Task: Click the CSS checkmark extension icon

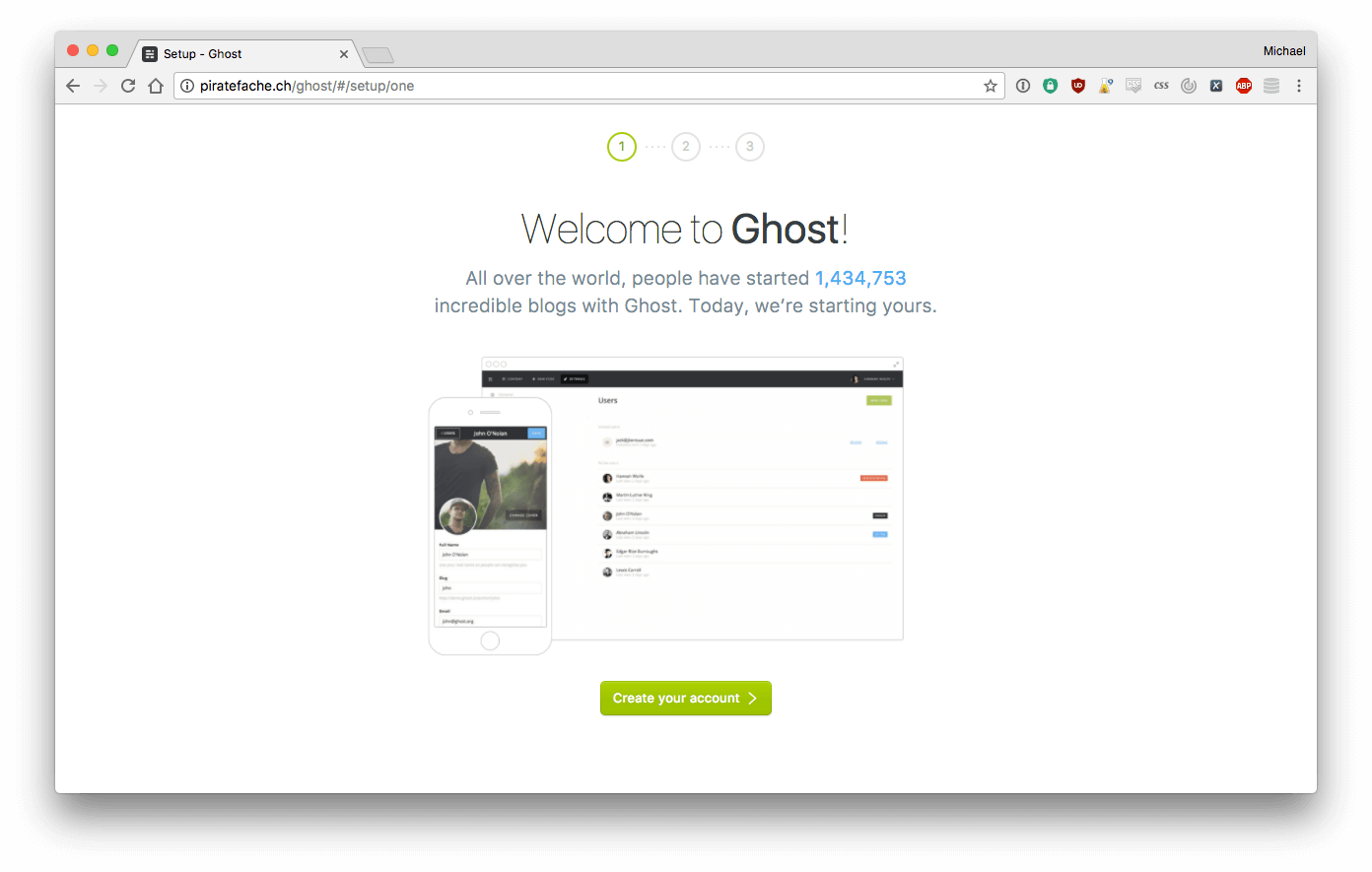Action: point(1133,86)
